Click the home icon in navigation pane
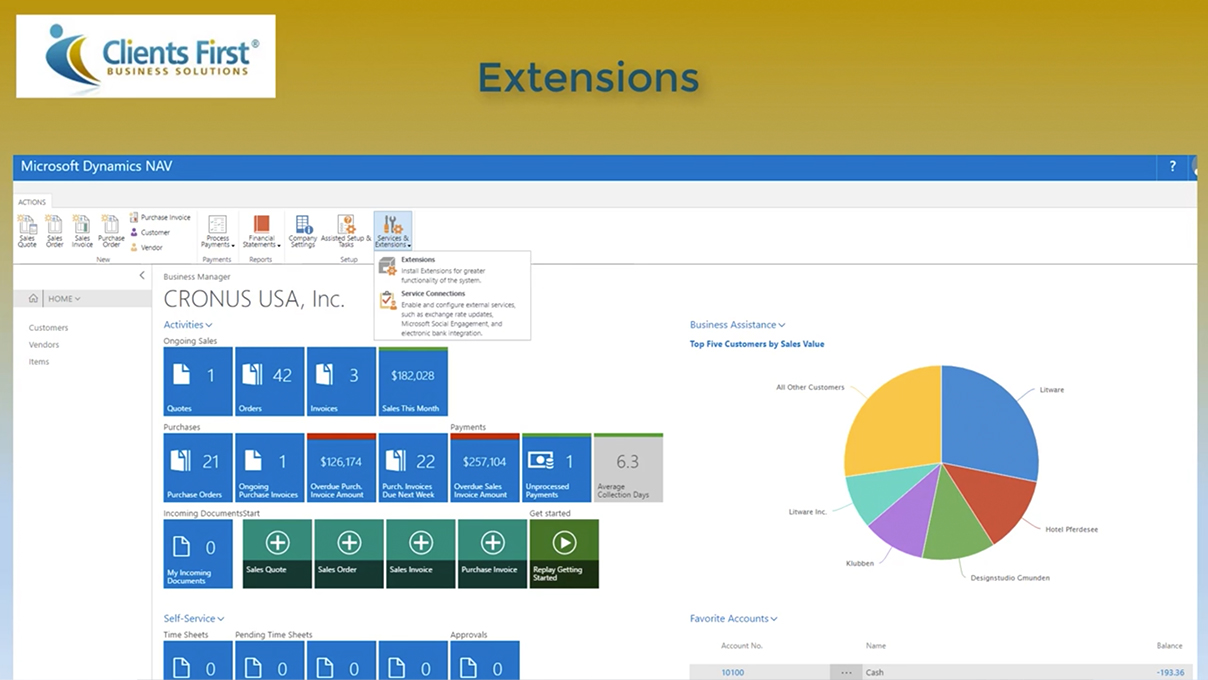This screenshot has height=680, width=1208. pos(33,298)
